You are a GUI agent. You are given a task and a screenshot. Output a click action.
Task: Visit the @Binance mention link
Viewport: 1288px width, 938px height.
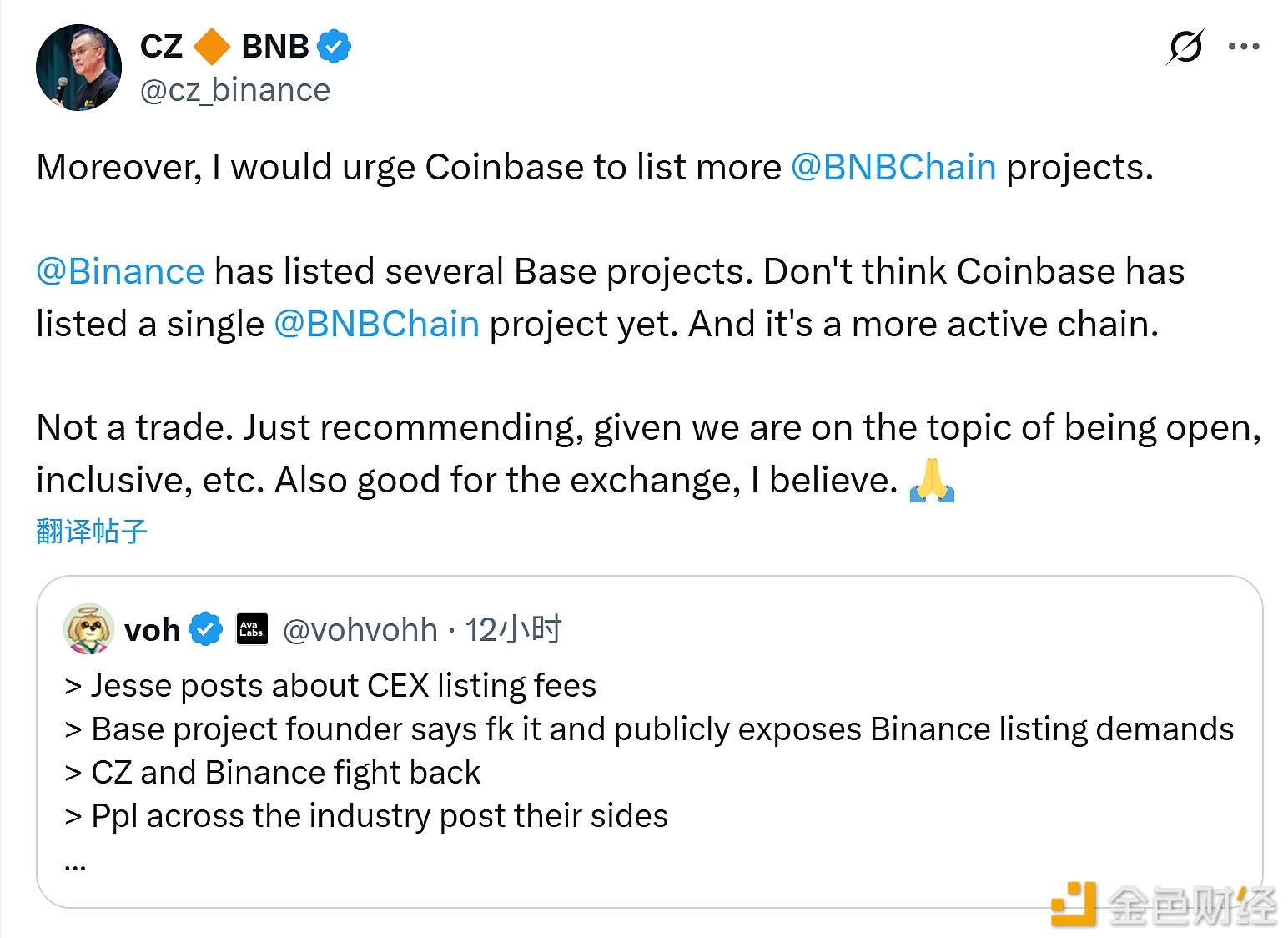[120, 272]
